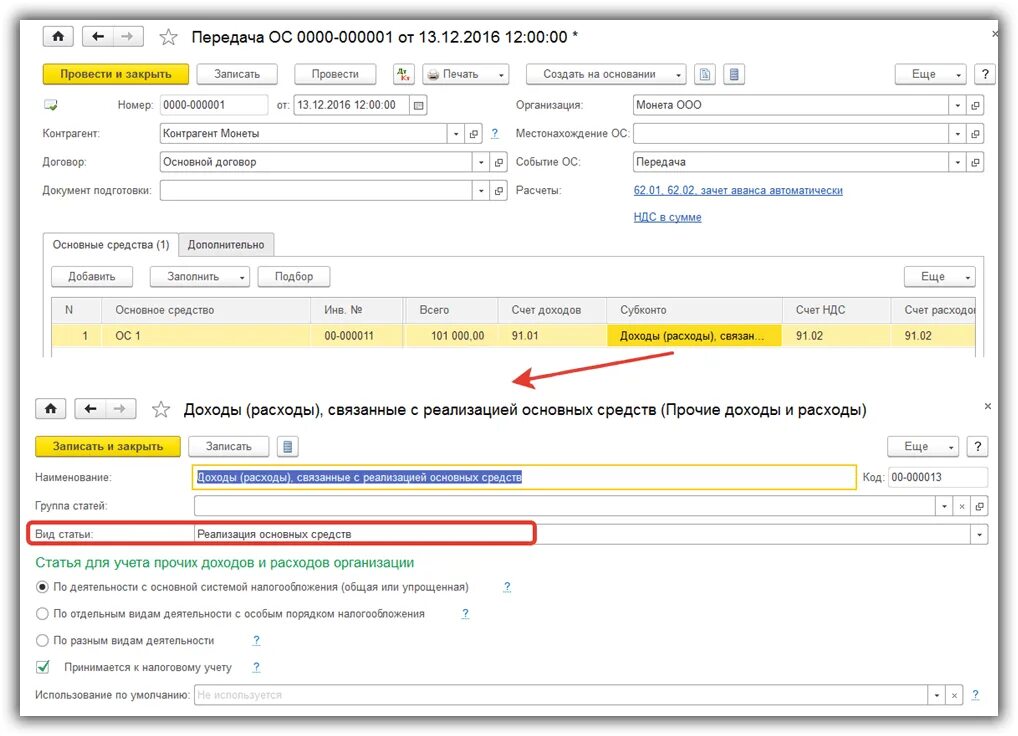
Task: Clear the Использование по умолчанию field
Action: tap(954, 695)
